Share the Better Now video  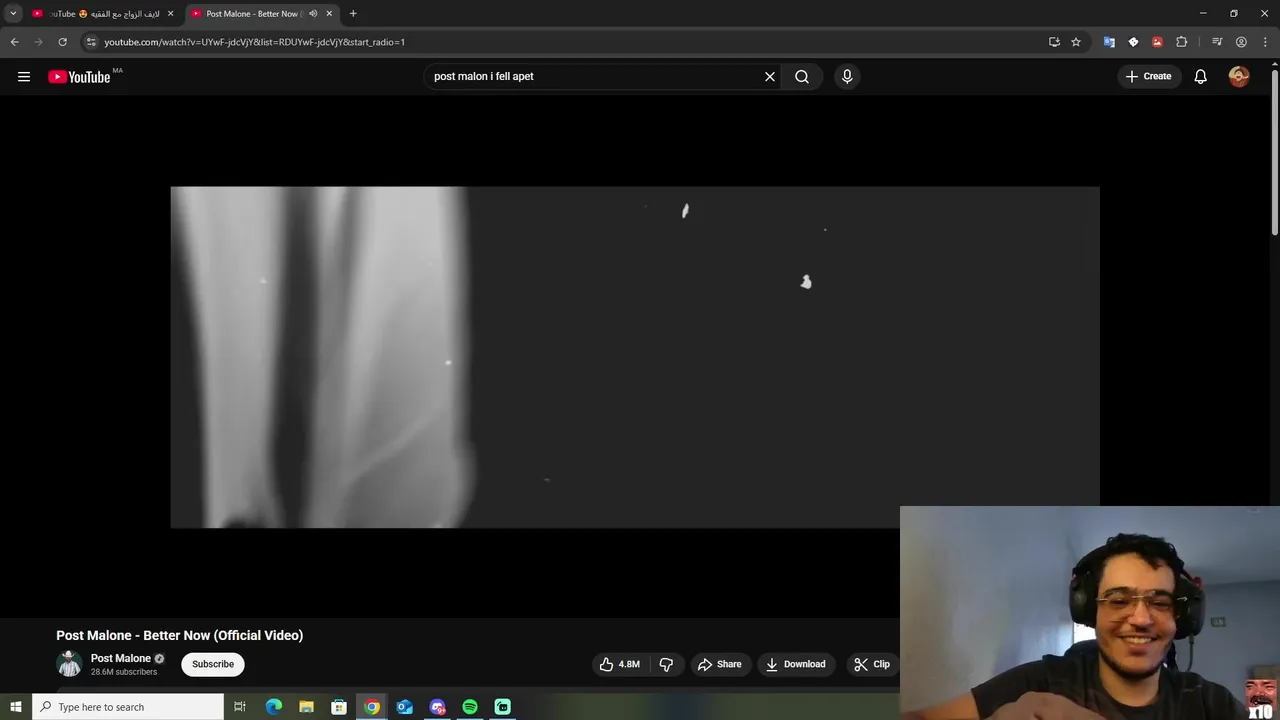(x=720, y=664)
